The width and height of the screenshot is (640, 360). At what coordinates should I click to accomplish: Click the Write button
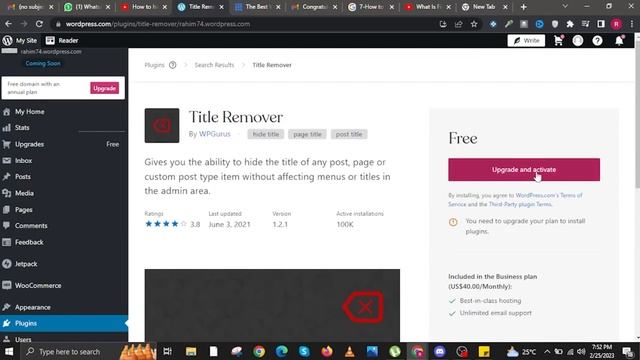point(526,40)
